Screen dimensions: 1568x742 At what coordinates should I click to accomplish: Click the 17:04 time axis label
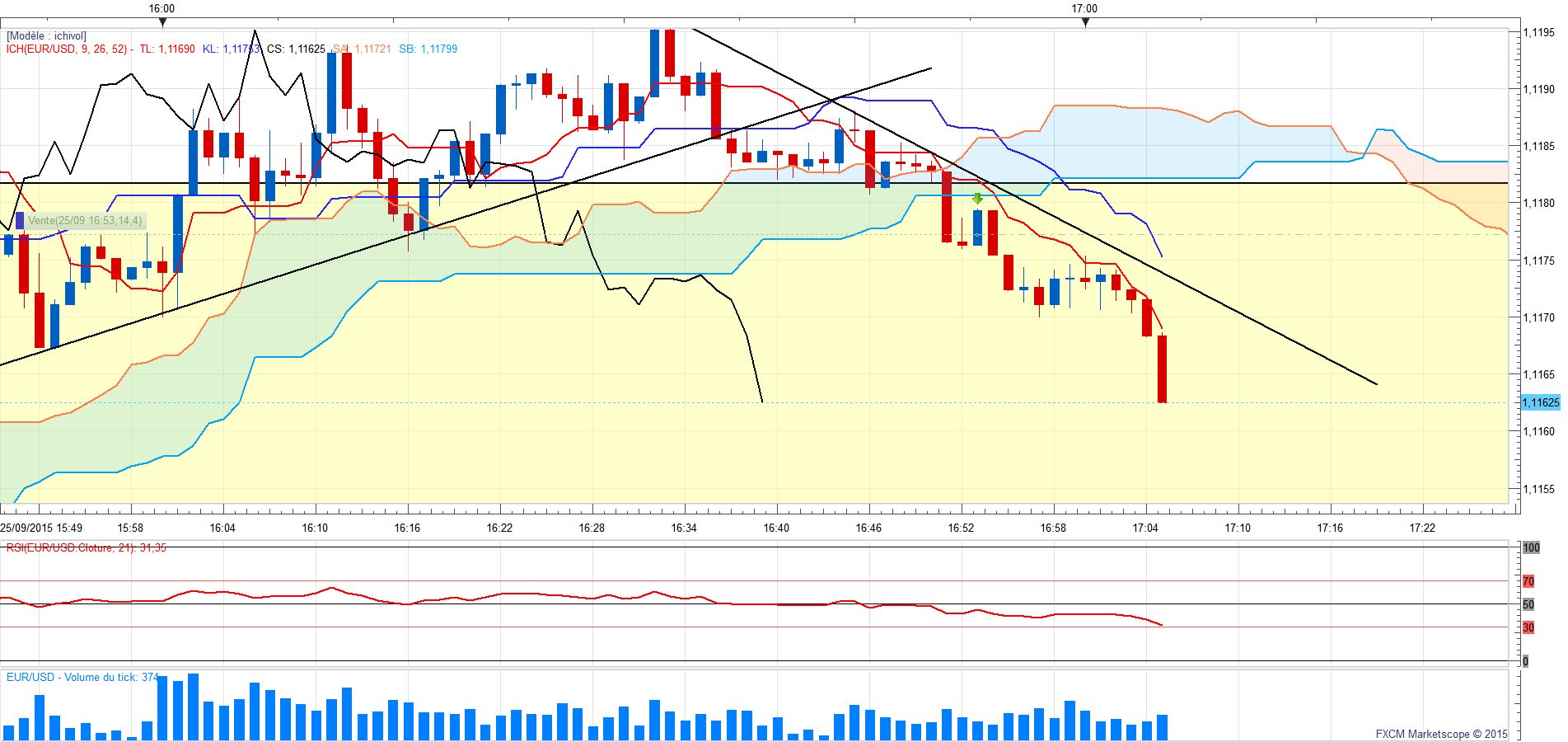[1144, 528]
